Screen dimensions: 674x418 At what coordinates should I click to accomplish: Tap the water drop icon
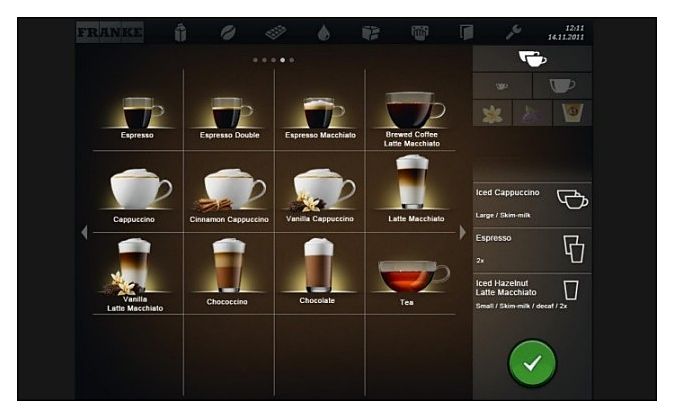click(323, 33)
